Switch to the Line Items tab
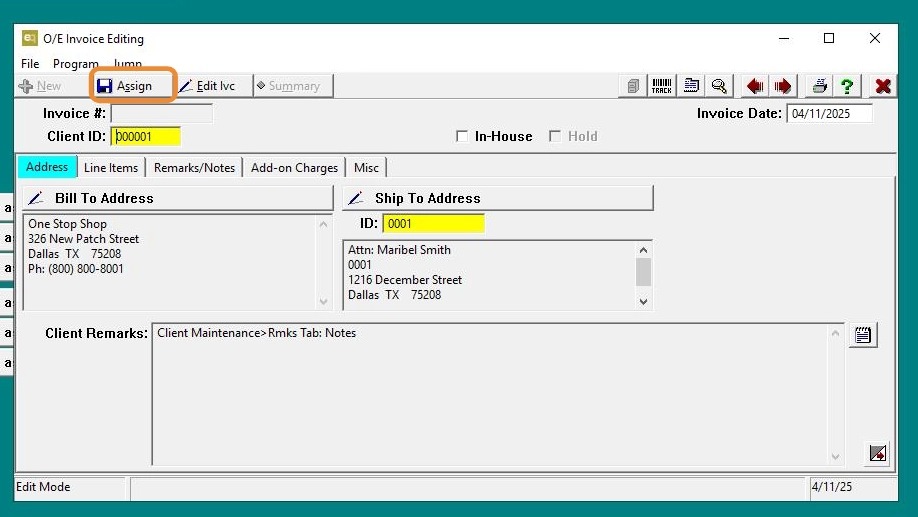Screen dimensions: 918x517 [111, 167]
